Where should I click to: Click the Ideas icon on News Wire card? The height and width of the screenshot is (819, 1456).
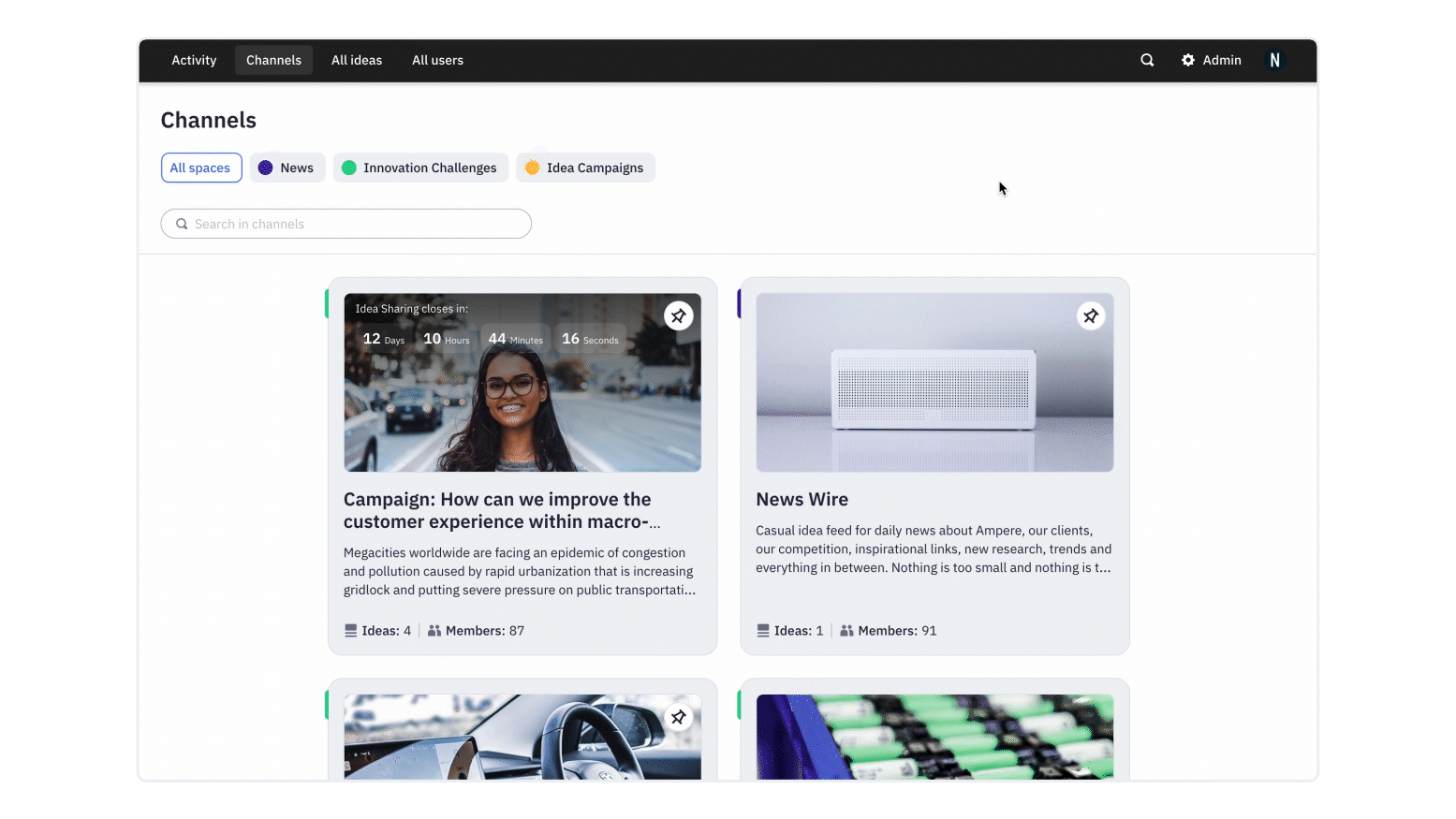click(x=763, y=631)
